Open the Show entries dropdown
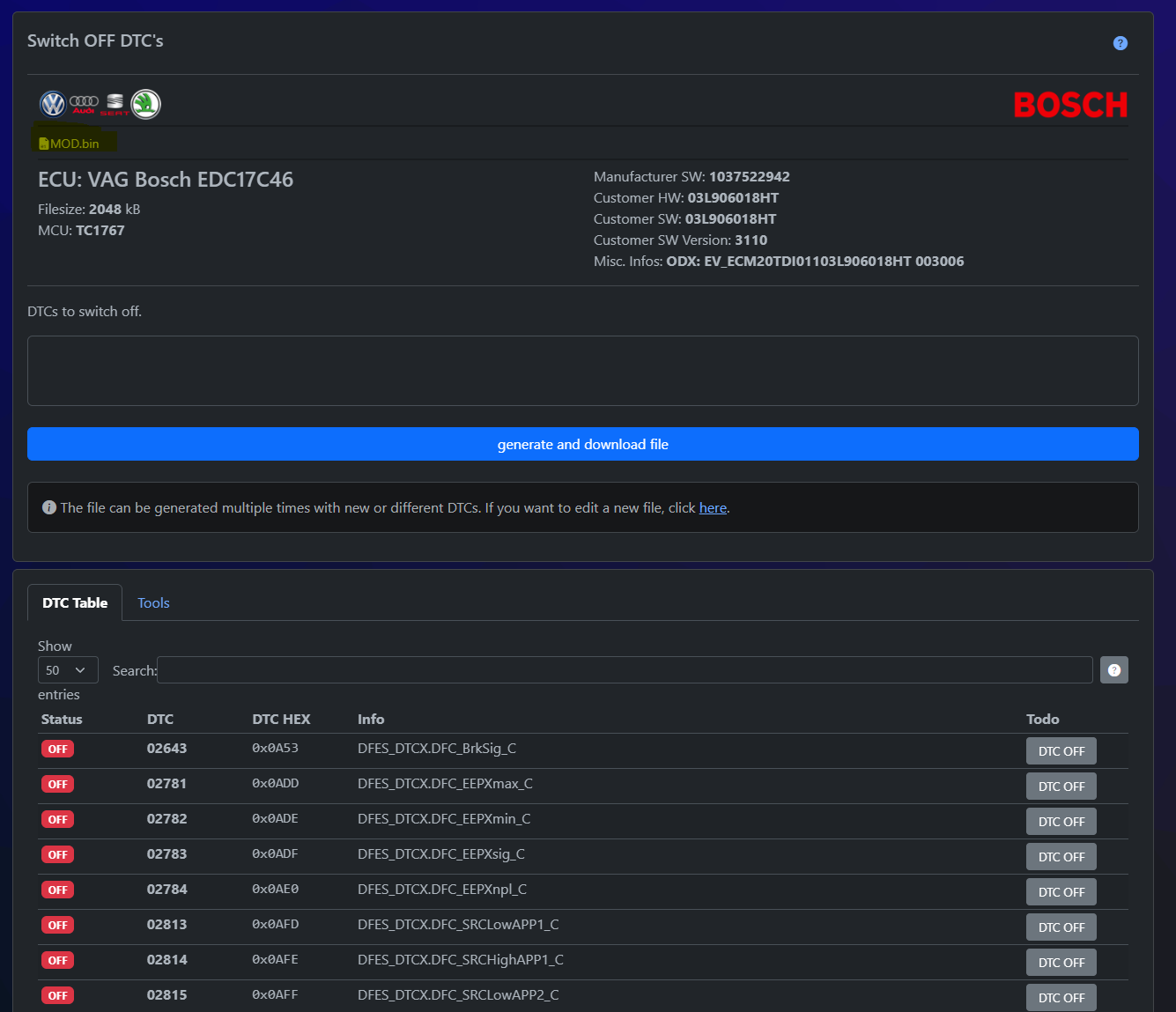Viewport: 1176px width, 1012px height. pyautogui.click(x=68, y=670)
